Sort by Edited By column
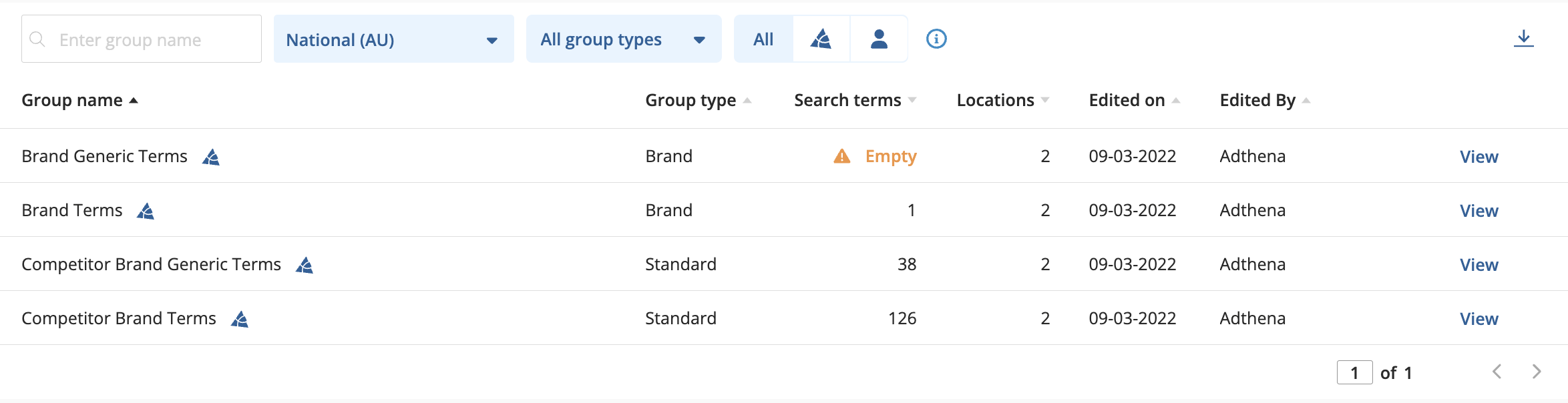 click(1265, 100)
